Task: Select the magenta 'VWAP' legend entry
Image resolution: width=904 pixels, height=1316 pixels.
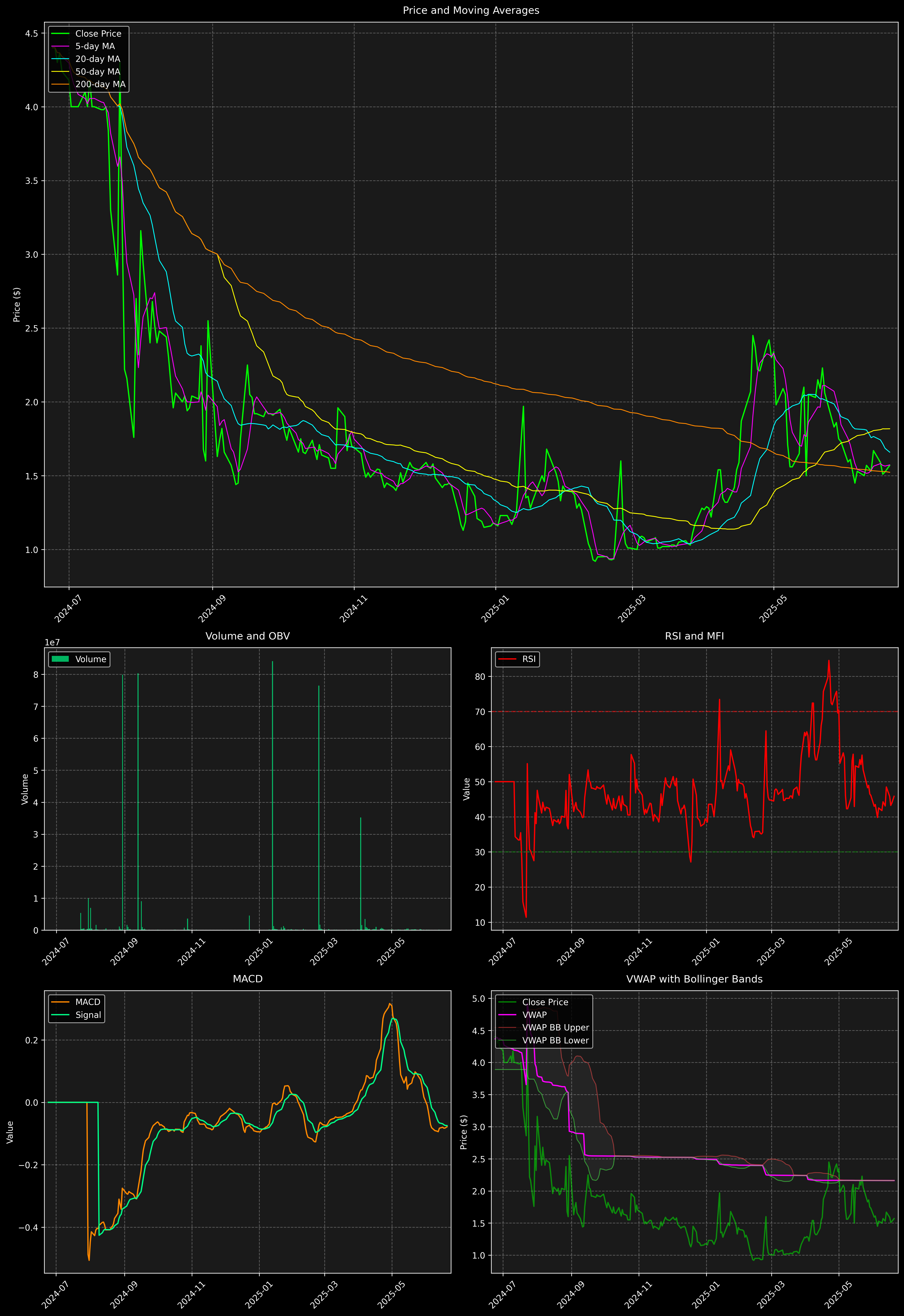Action: pyautogui.click(x=523, y=1015)
